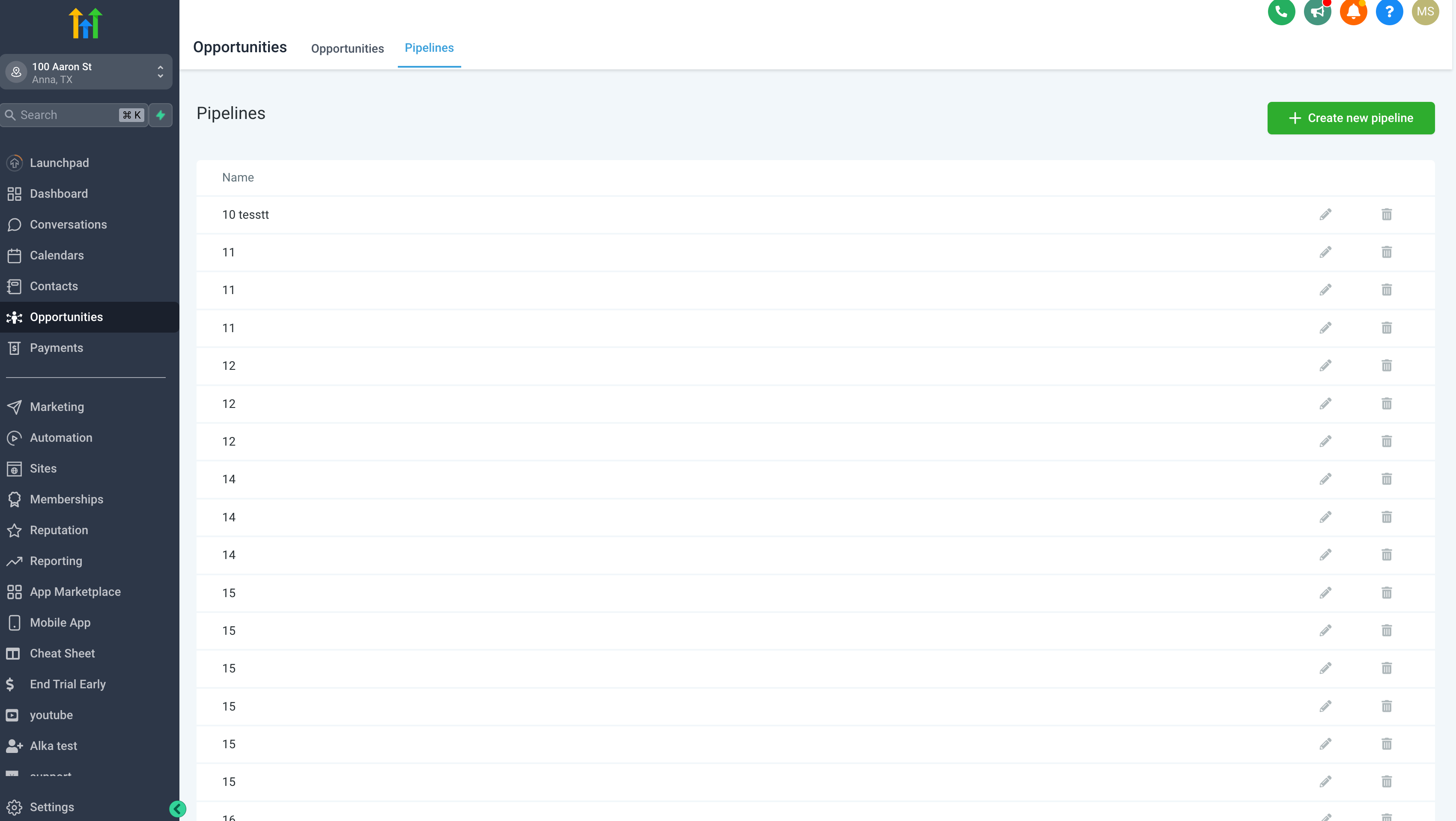This screenshot has width=1456, height=821.
Task: Open Settings in the sidebar
Action: tap(51, 807)
